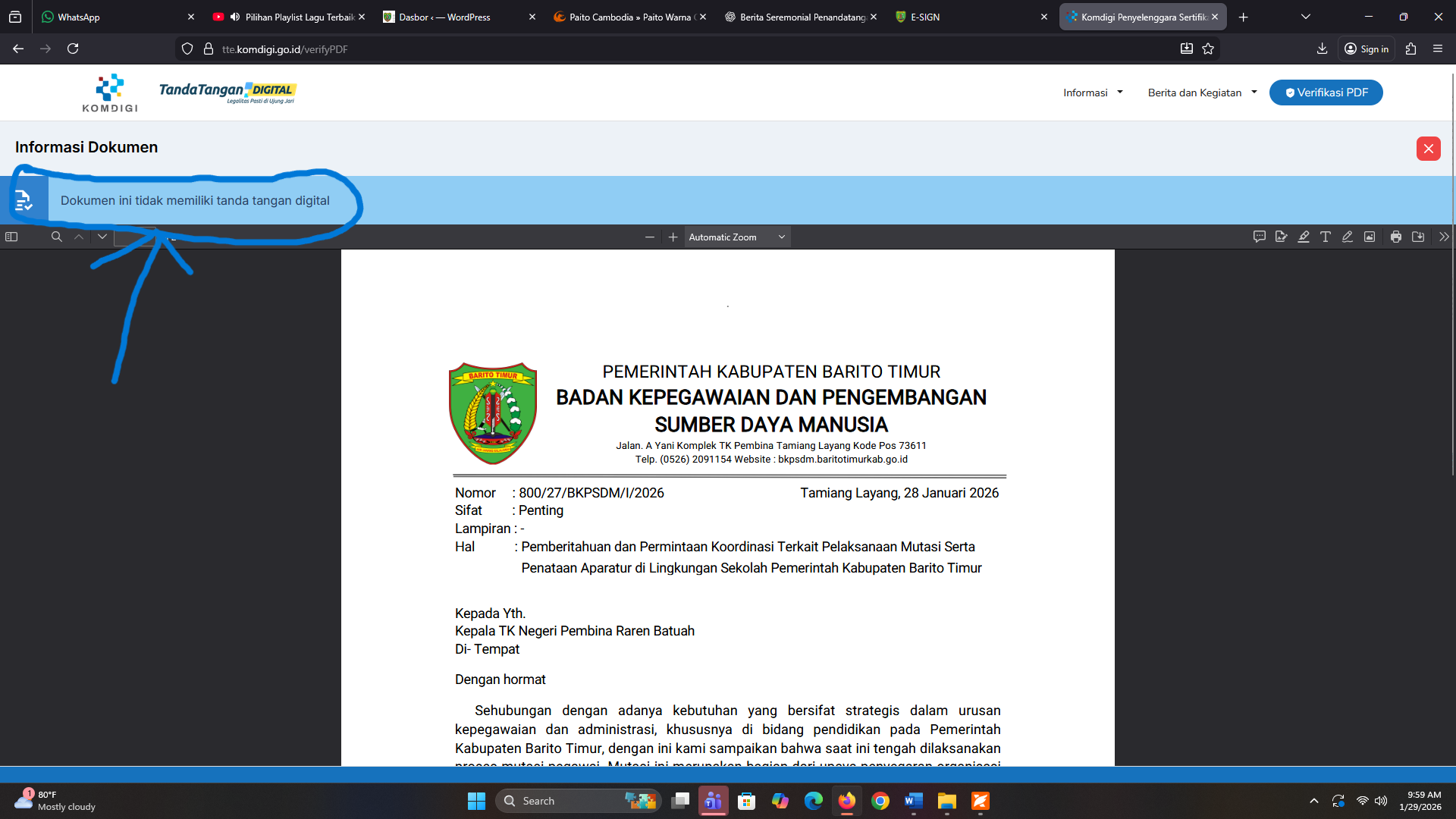Go to previous PDF page

tap(79, 237)
